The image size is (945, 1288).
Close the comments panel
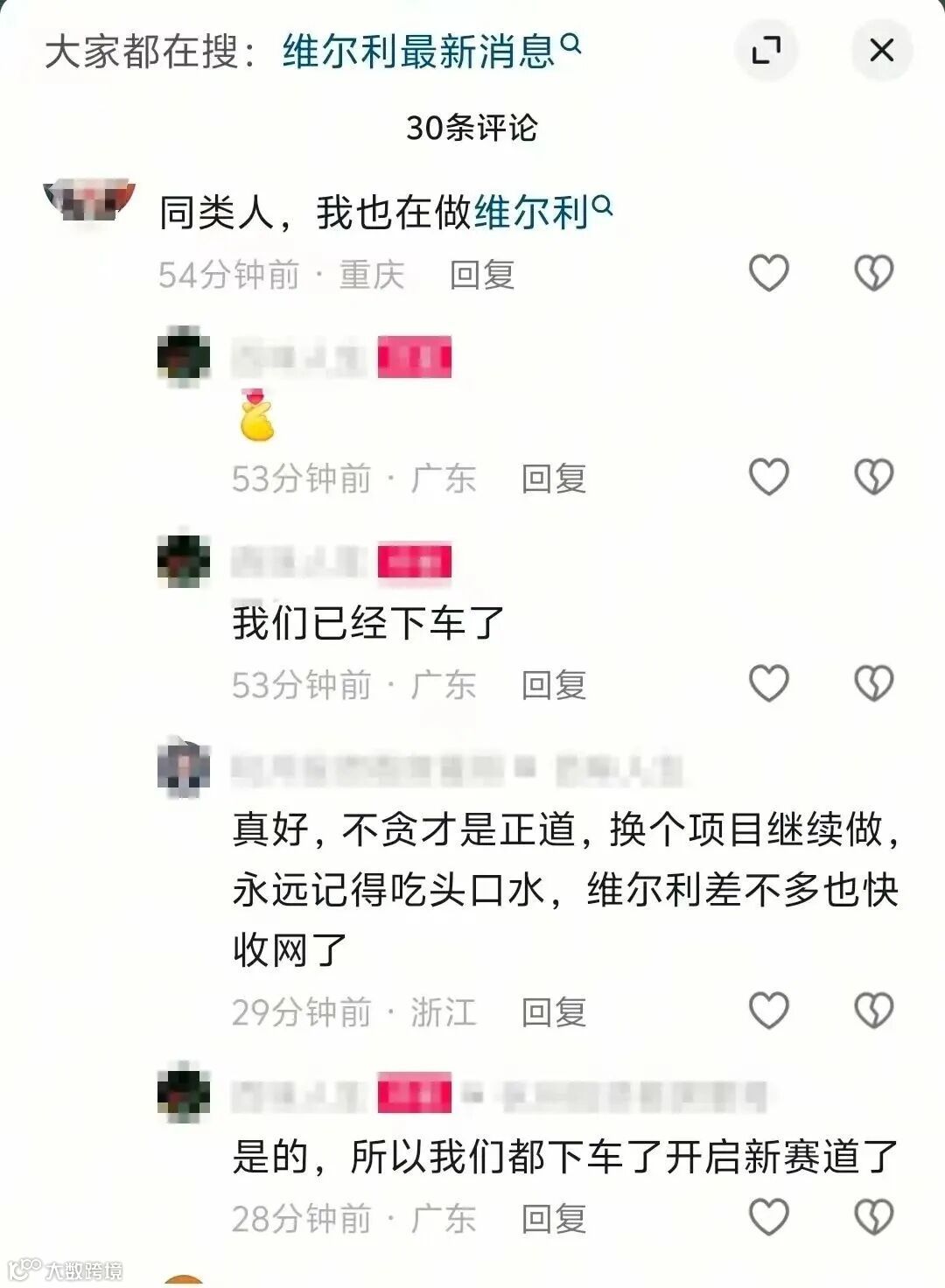[x=882, y=51]
